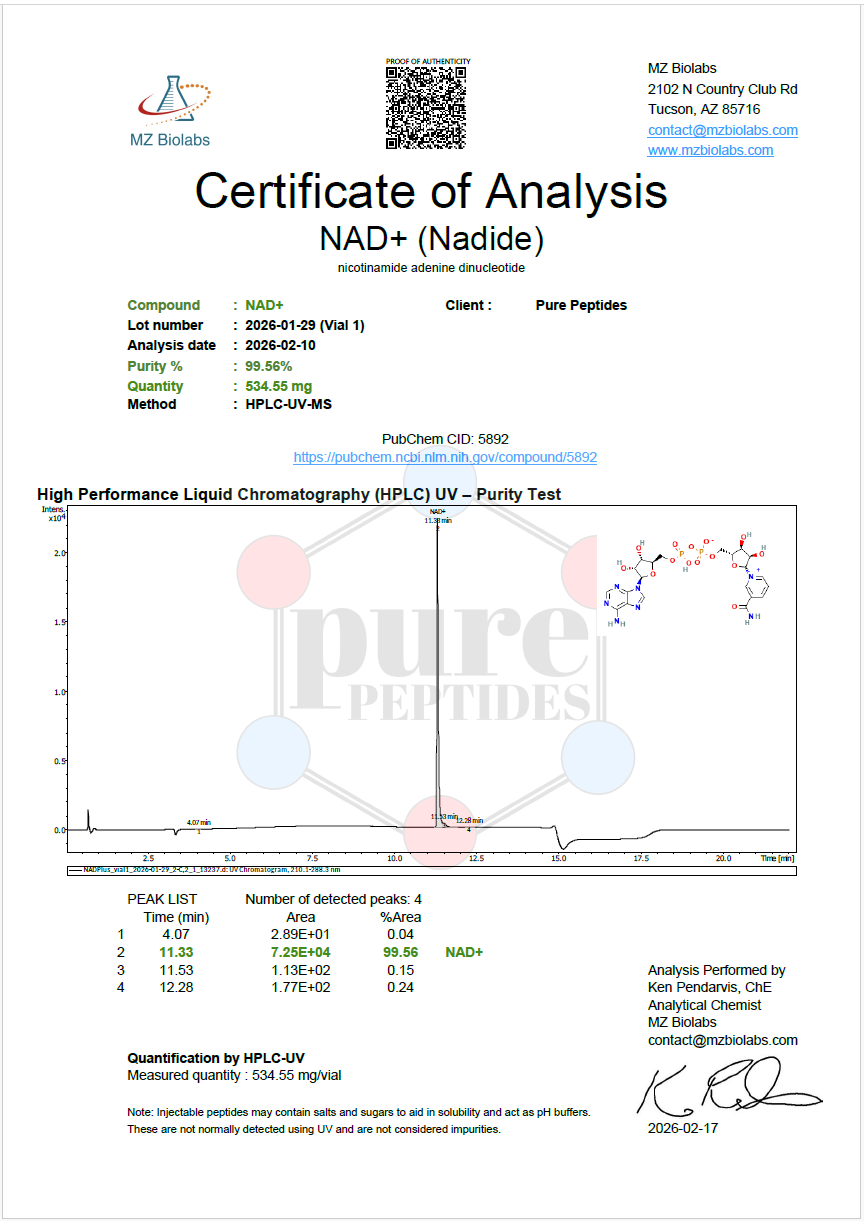This screenshot has height=1221, width=864.
Task: Click the lot number value '2026-01-29 (Vial 1)'
Action: click(305, 325)
